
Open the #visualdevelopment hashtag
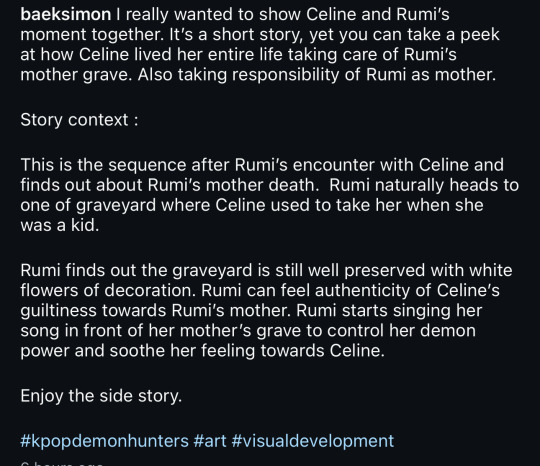click(x=313, y=441)
